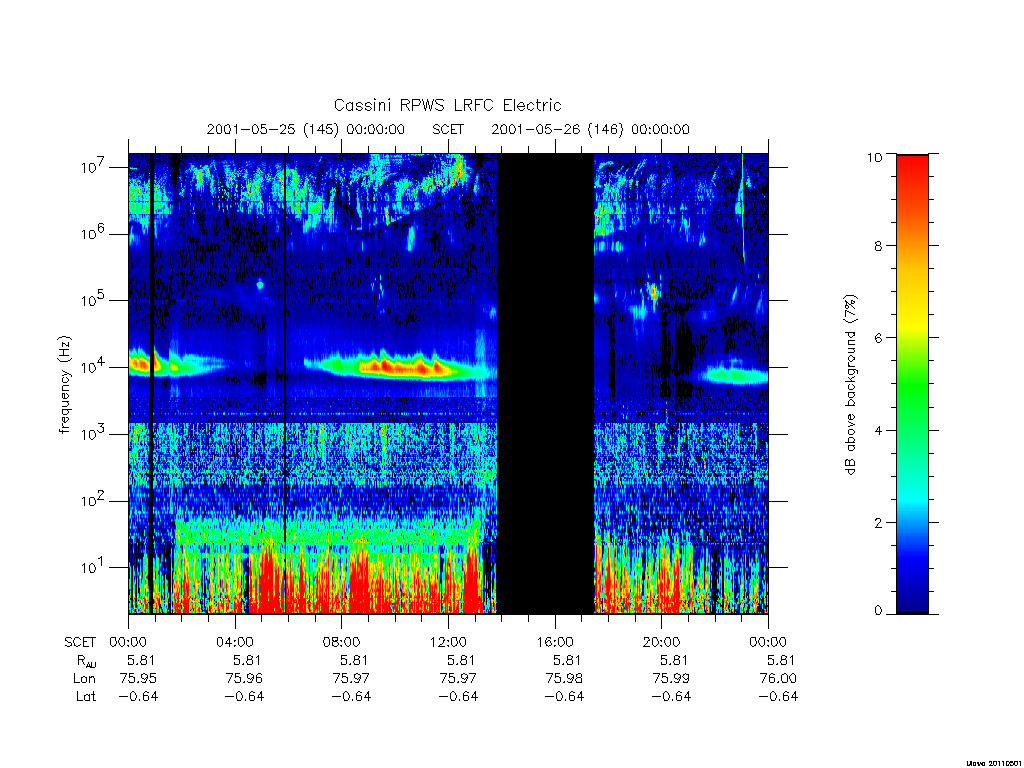
Task: Click the 'dB above background (7%)' label
Action: pyautogui.click(x=850, y=385)
